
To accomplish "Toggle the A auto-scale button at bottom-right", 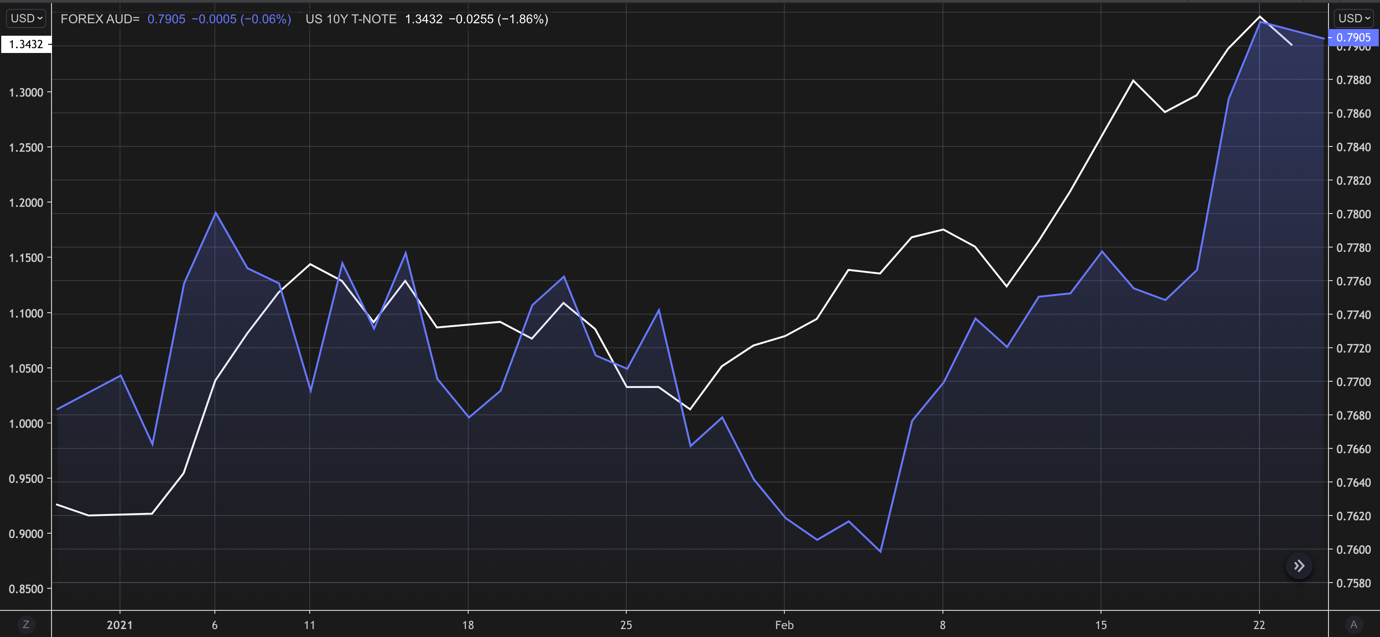I will click(x=1354, y=624).
